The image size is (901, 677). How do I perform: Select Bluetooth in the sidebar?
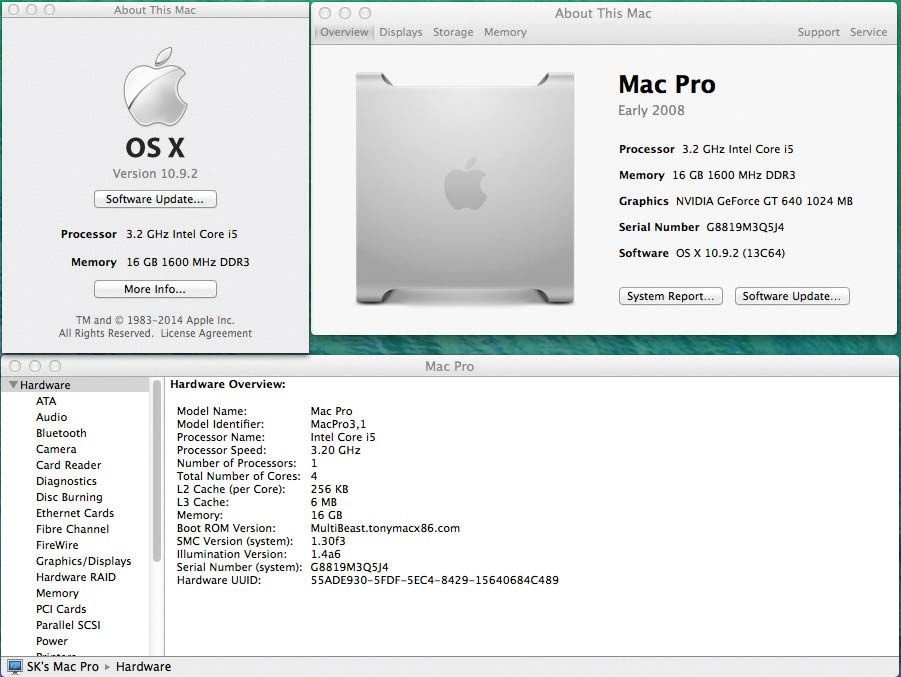pyautogui.click(x=61, y=433)
